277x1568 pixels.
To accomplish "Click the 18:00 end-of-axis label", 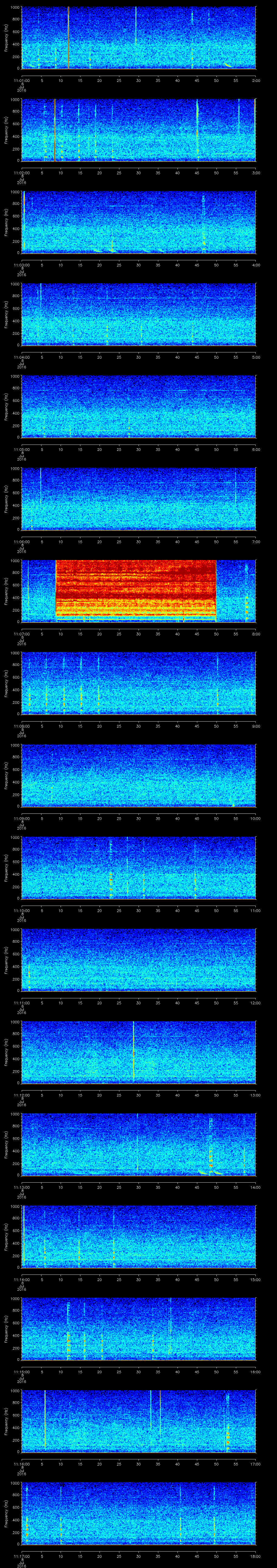I will 255,1556.
